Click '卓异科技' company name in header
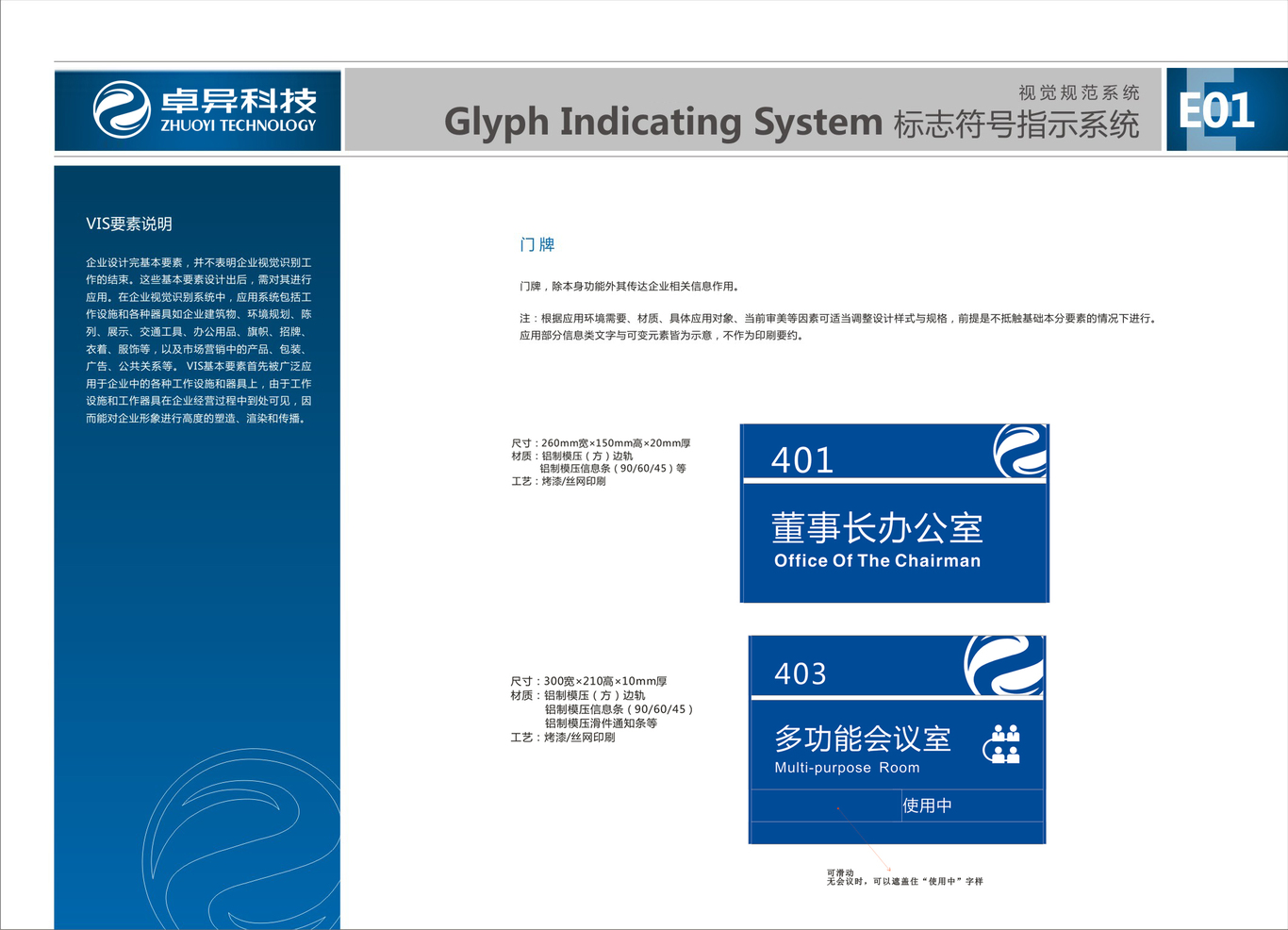The width and height of the screenshot is (1288, 930). (239, 101)
